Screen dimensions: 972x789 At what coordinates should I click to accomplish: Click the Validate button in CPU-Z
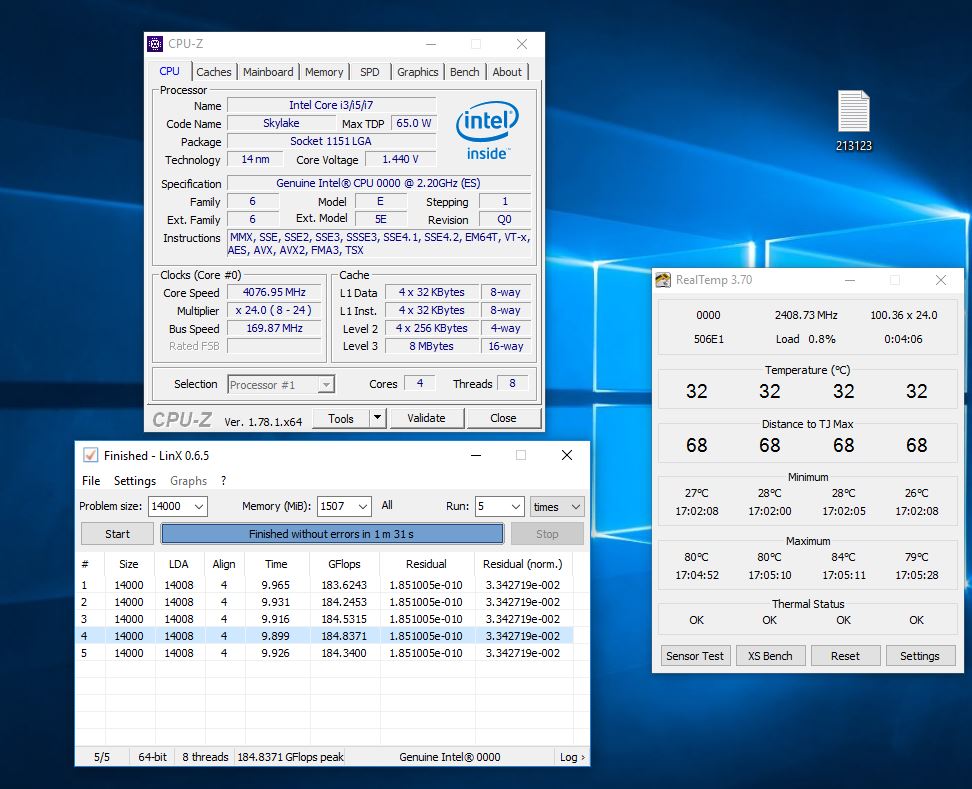pyautogui.click(x=426, y=418)
